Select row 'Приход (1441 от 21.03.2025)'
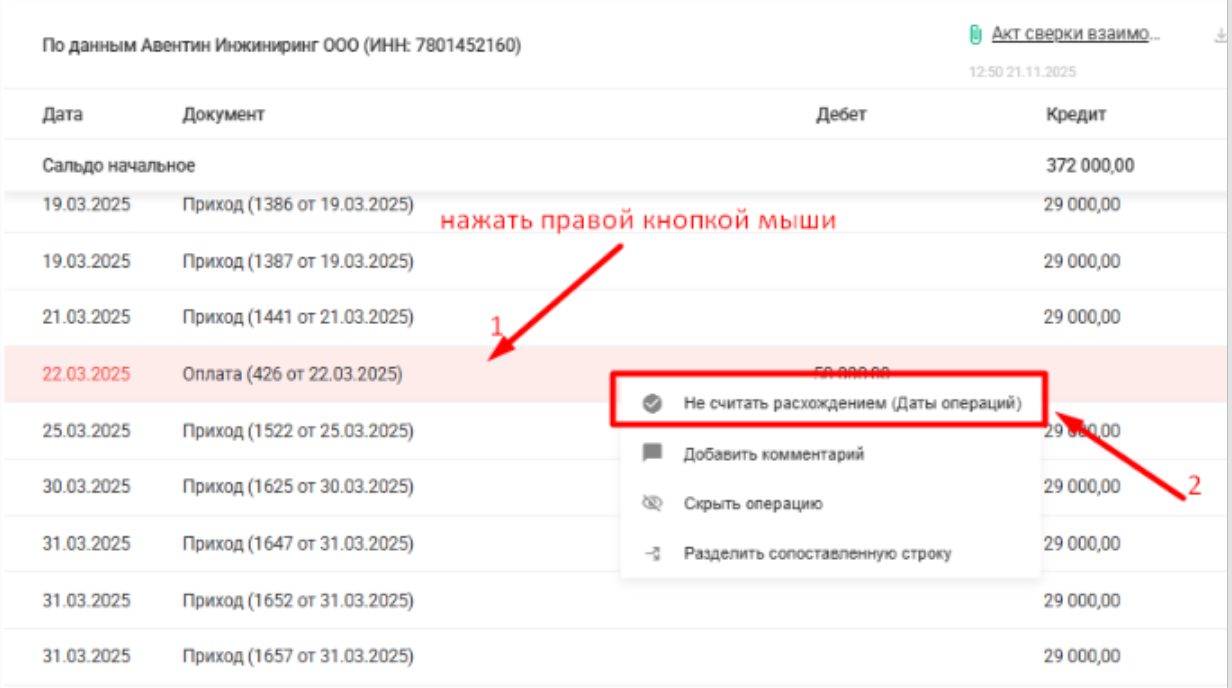Screen dimensions: 1232x688 616,318
